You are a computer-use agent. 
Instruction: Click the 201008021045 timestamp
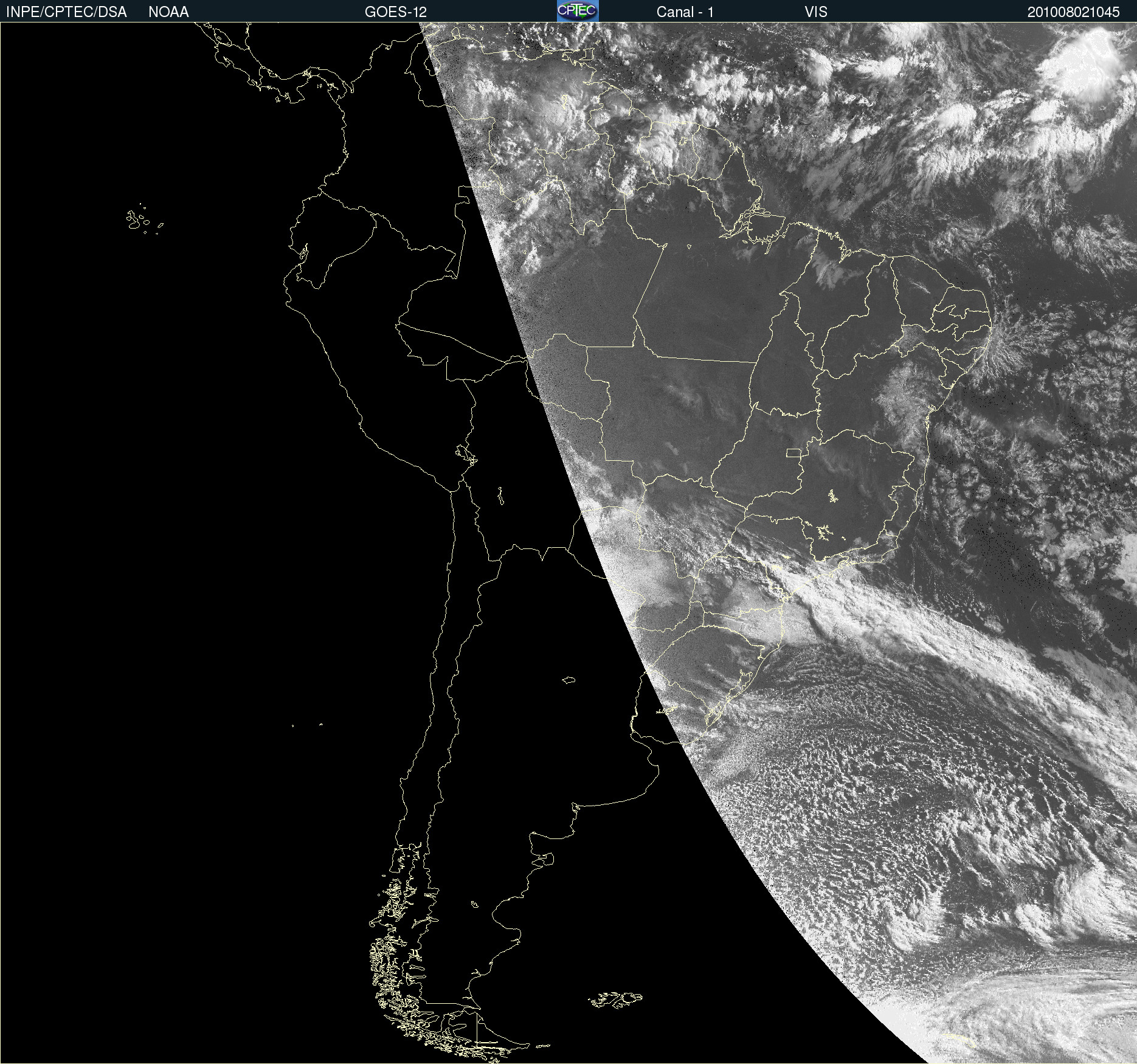point(1073,12)
